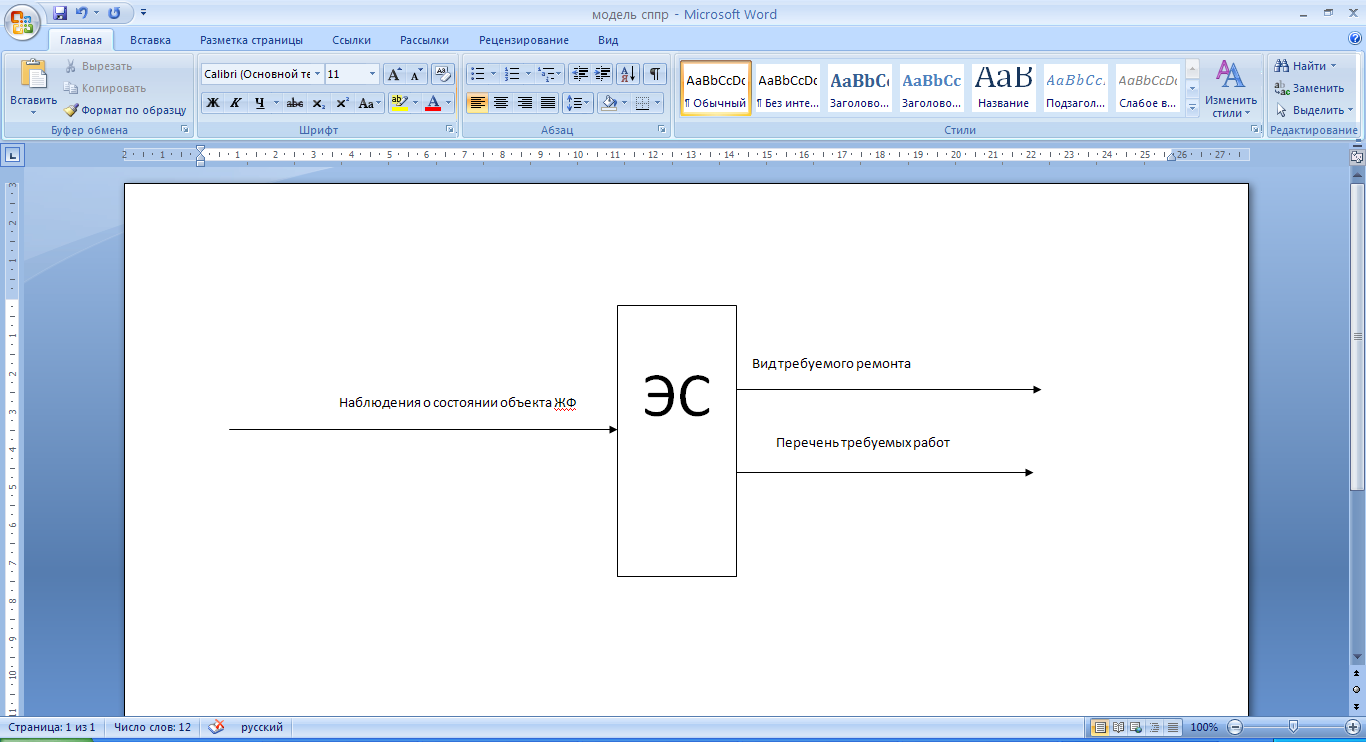Screen dimensions: 1366x742
Task: Toggle italic formatting К
Action: 236,103
